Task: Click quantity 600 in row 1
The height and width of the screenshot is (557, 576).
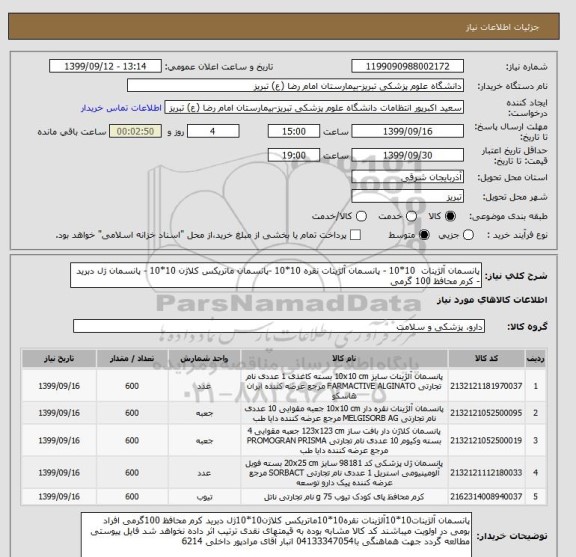Action: (x=132, y=386)
